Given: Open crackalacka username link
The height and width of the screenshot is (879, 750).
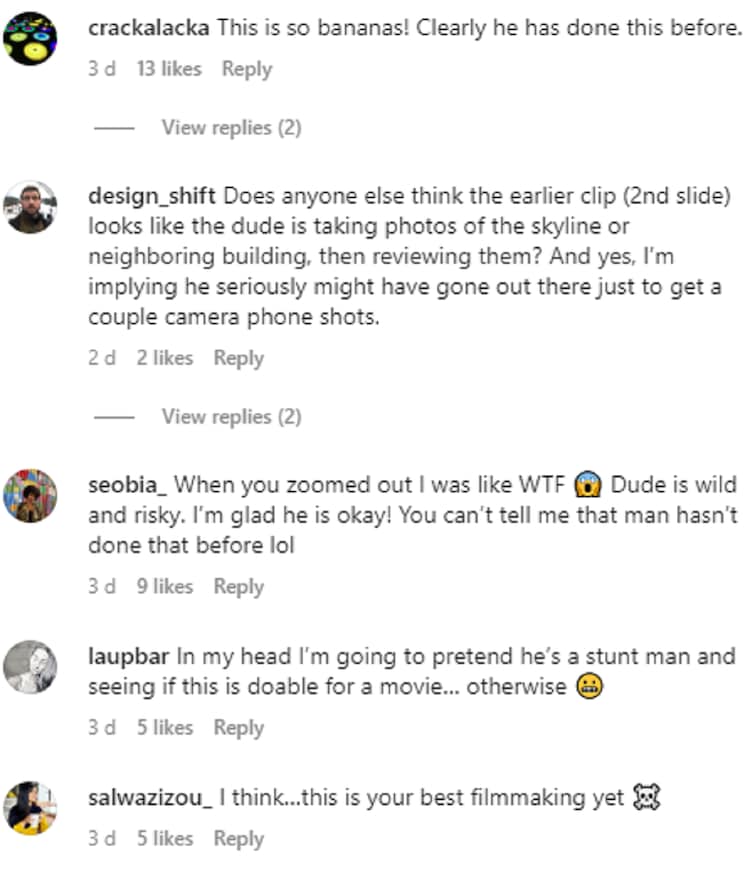Looking at the screenshot, I should [149, 28].
